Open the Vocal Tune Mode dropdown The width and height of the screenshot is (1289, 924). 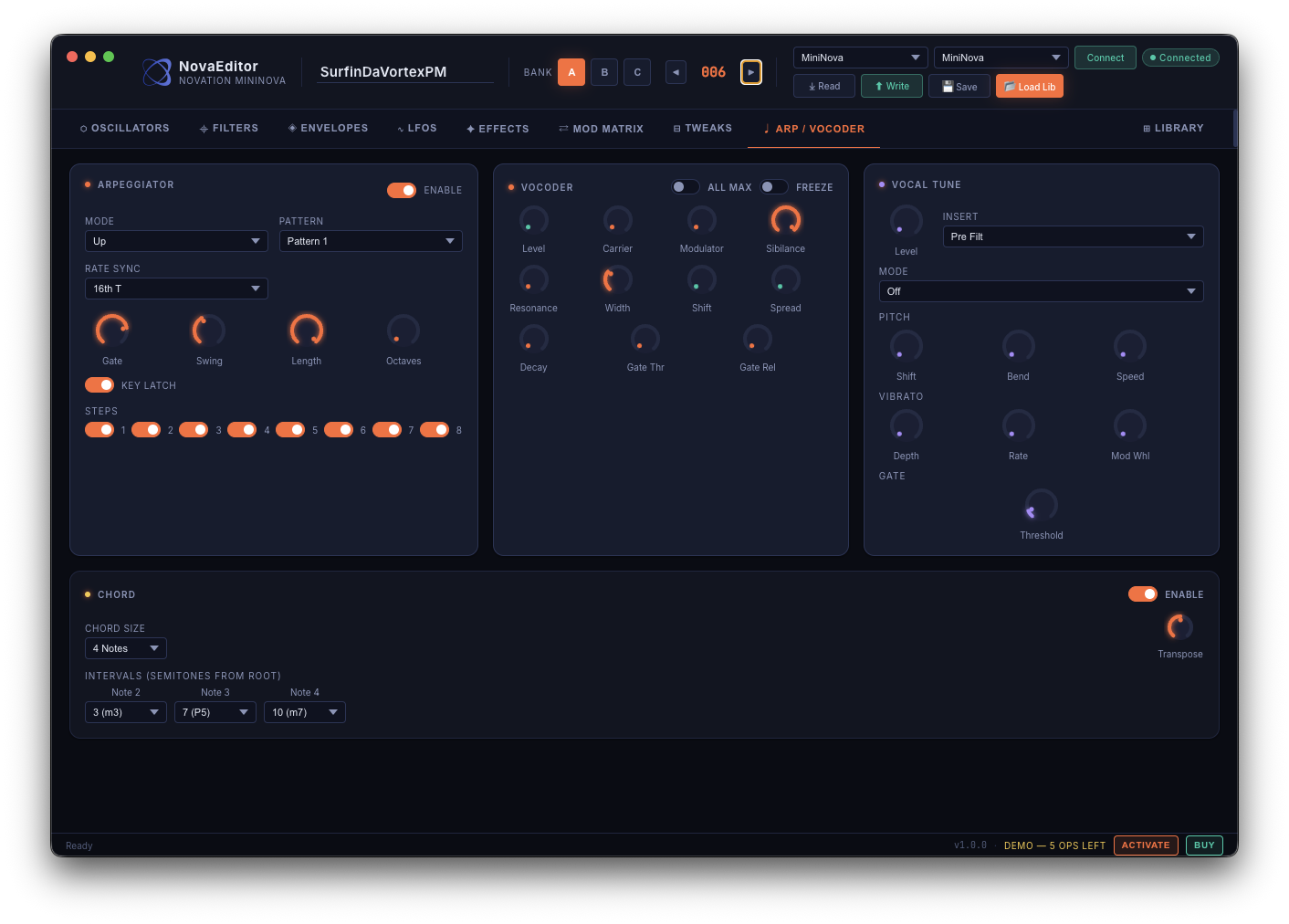point(1041,291)
